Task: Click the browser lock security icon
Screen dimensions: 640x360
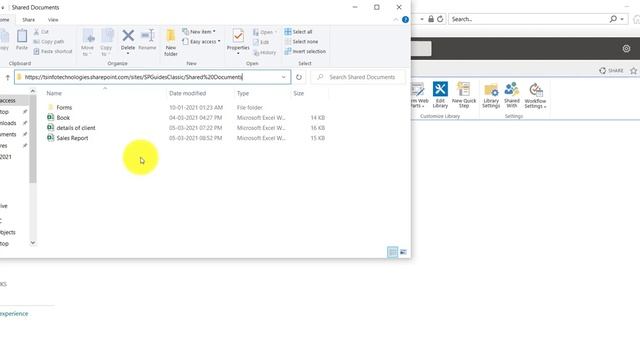Action: click(431, 19)
